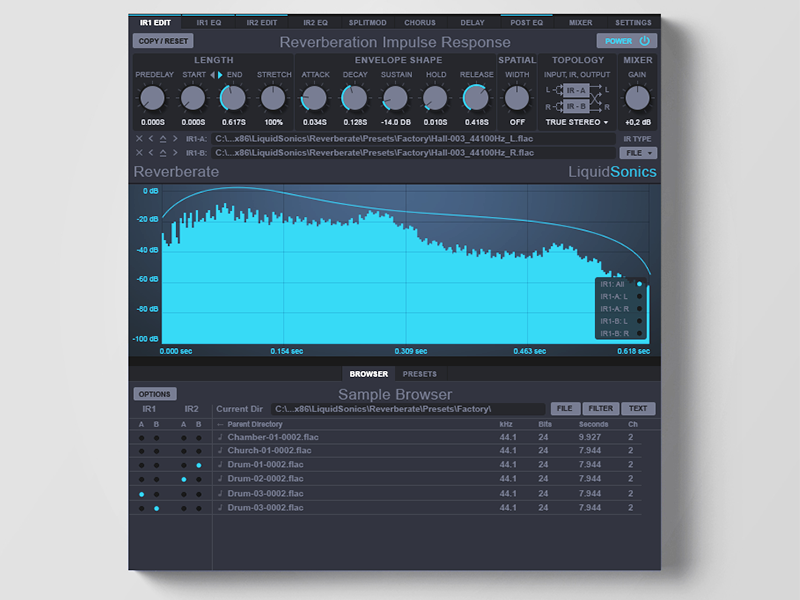
Task: Click the end value 0.617S
Action: tap(233, 122)
